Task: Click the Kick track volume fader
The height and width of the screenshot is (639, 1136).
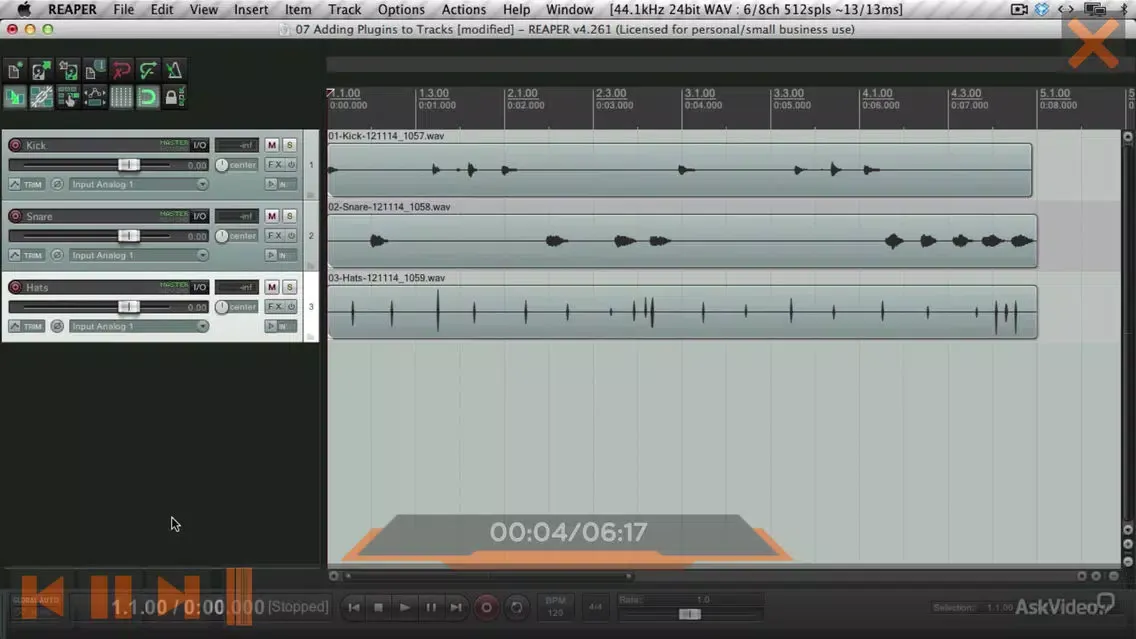Action: [129, 165]
